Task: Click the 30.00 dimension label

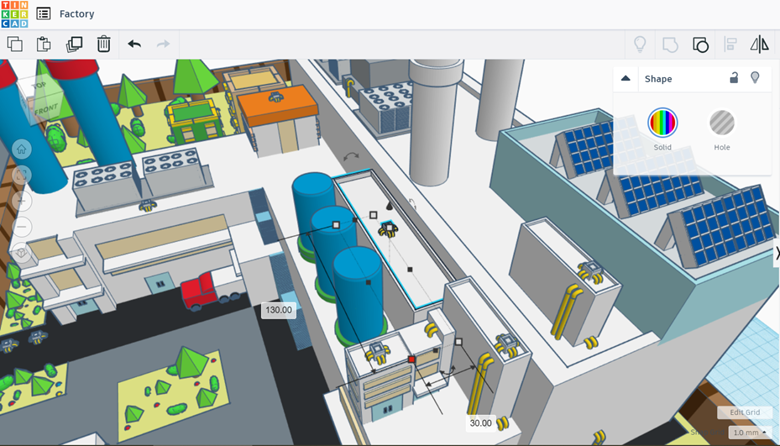Action: 481,423
